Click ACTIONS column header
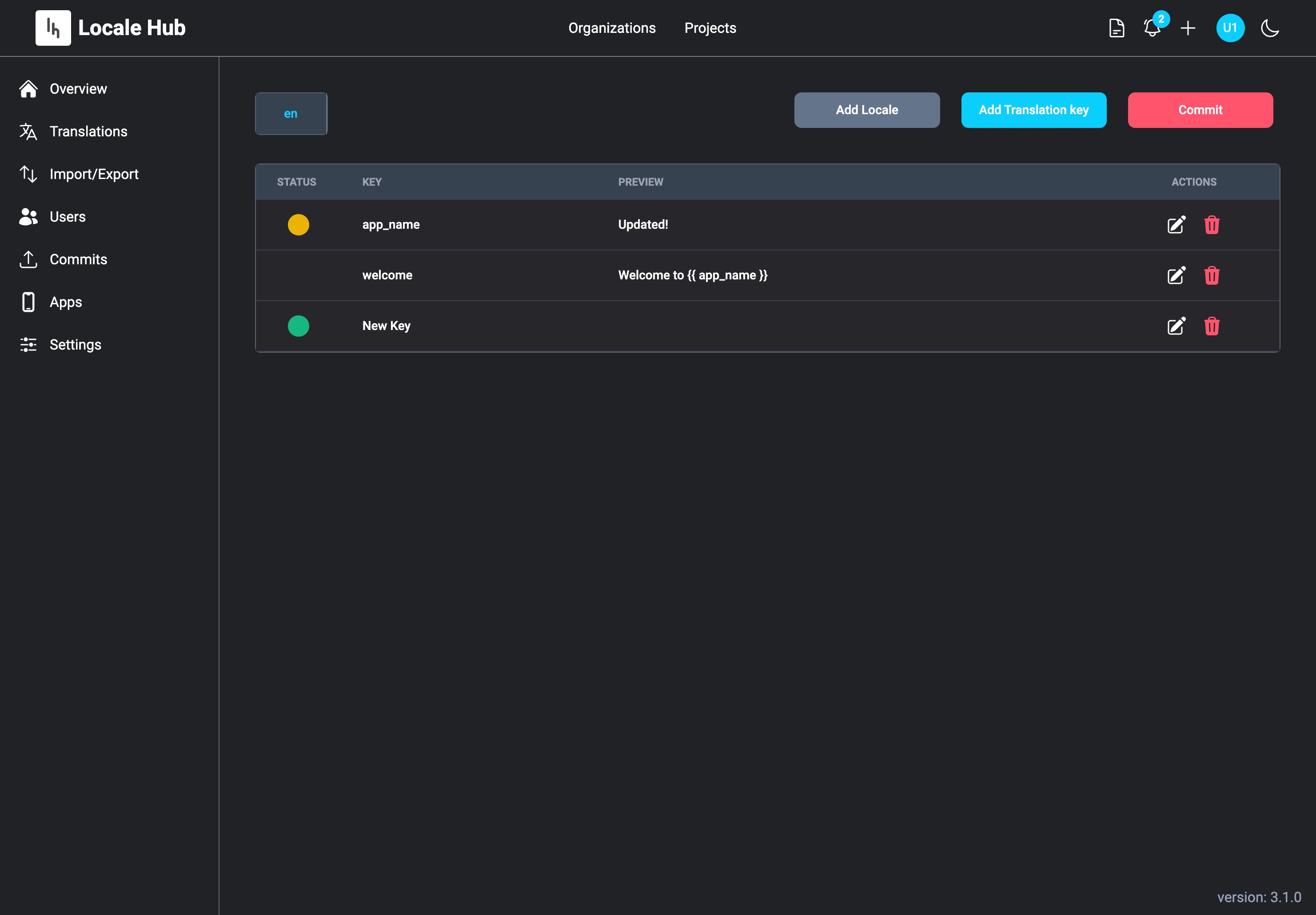Viewport: 1316px width, 915px height. [x=1194, y=182]
